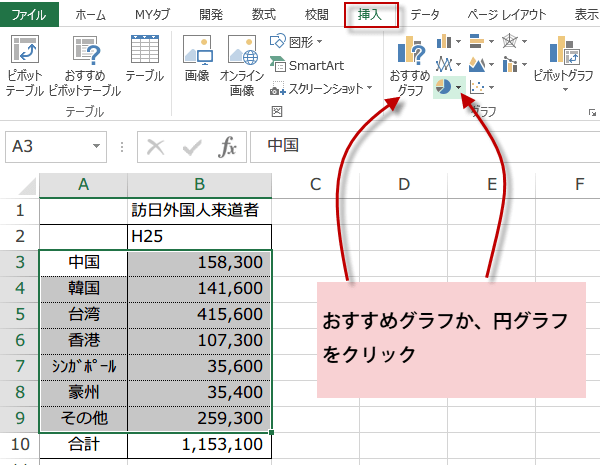This screenshot has width=600, height=465.
Task: Select the 挿入 (Insert) tab
Action: [x=370, y=15]
